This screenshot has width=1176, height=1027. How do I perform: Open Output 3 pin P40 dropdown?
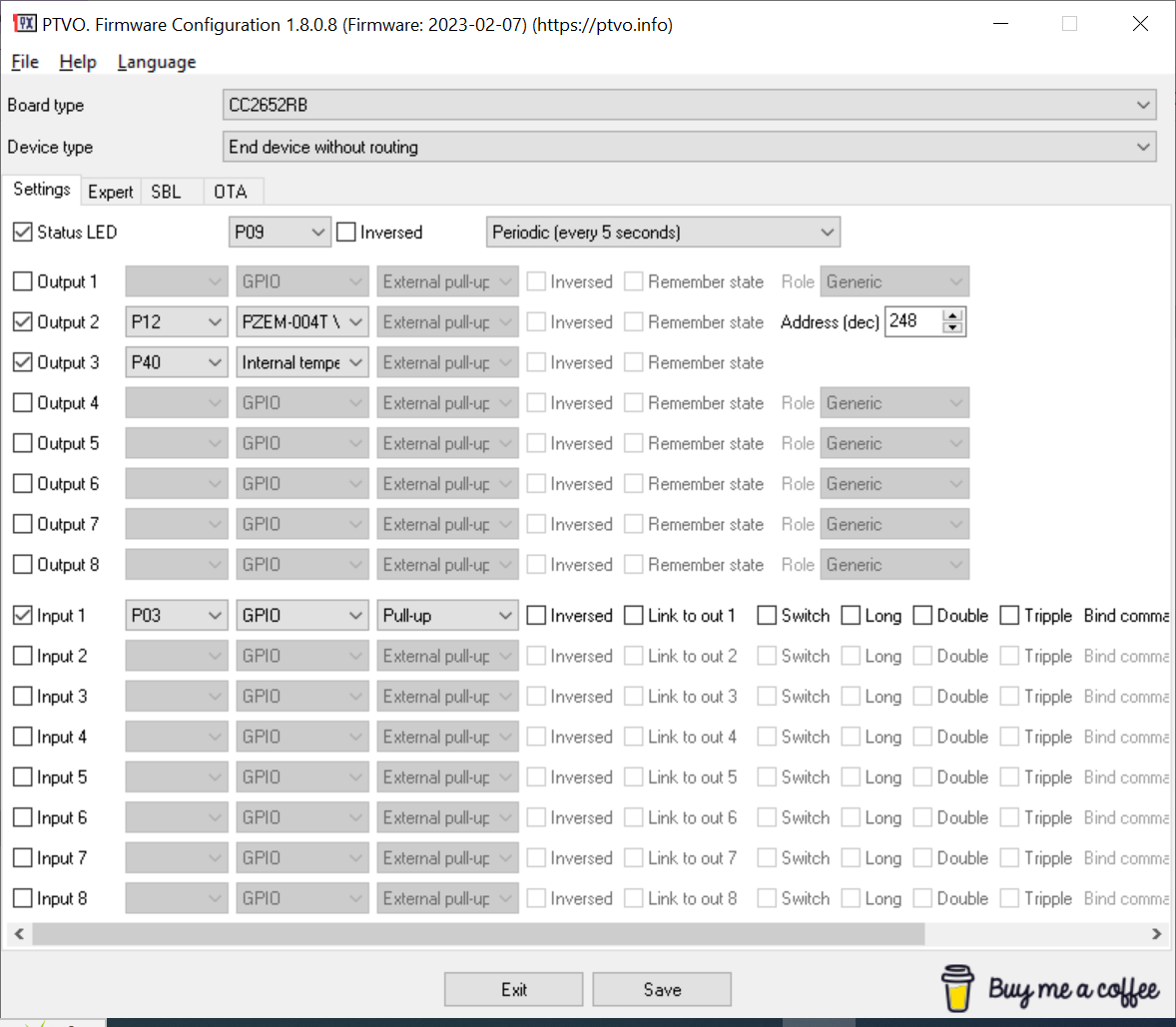177,363
